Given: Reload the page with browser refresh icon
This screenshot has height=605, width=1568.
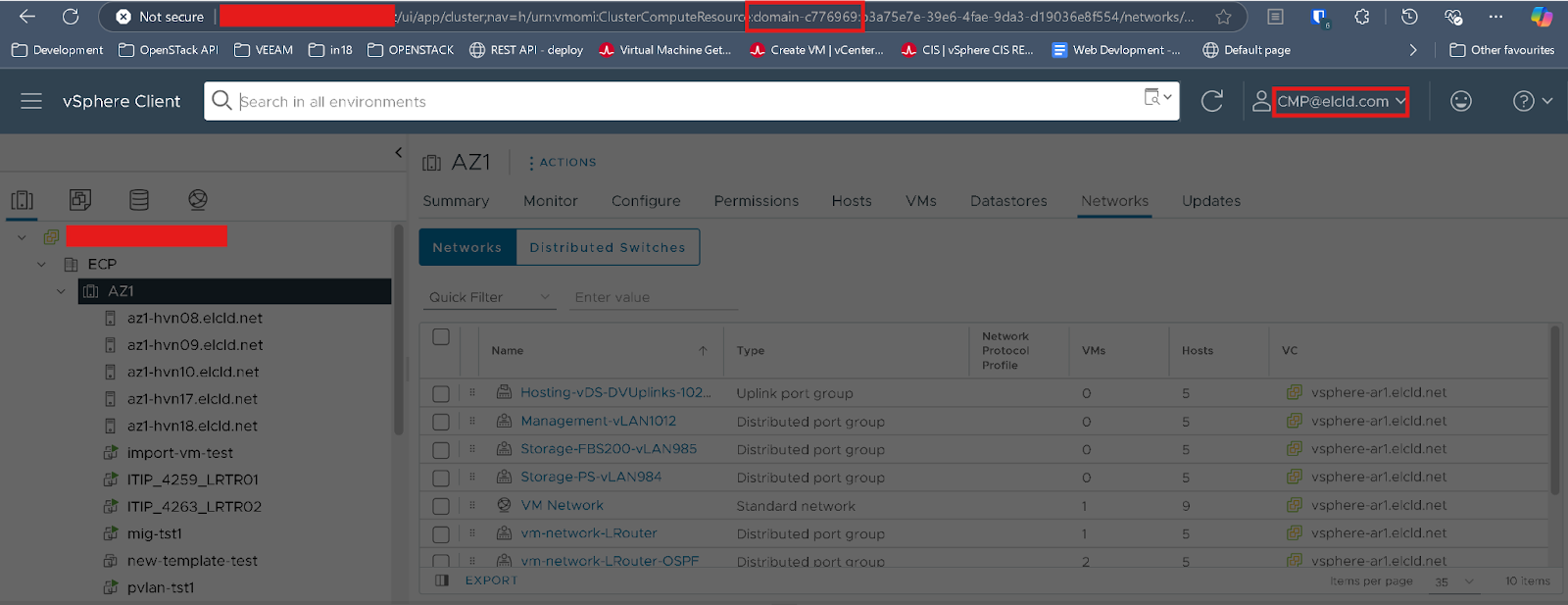Looking at the screenshot, I should (x=71, y=17).
